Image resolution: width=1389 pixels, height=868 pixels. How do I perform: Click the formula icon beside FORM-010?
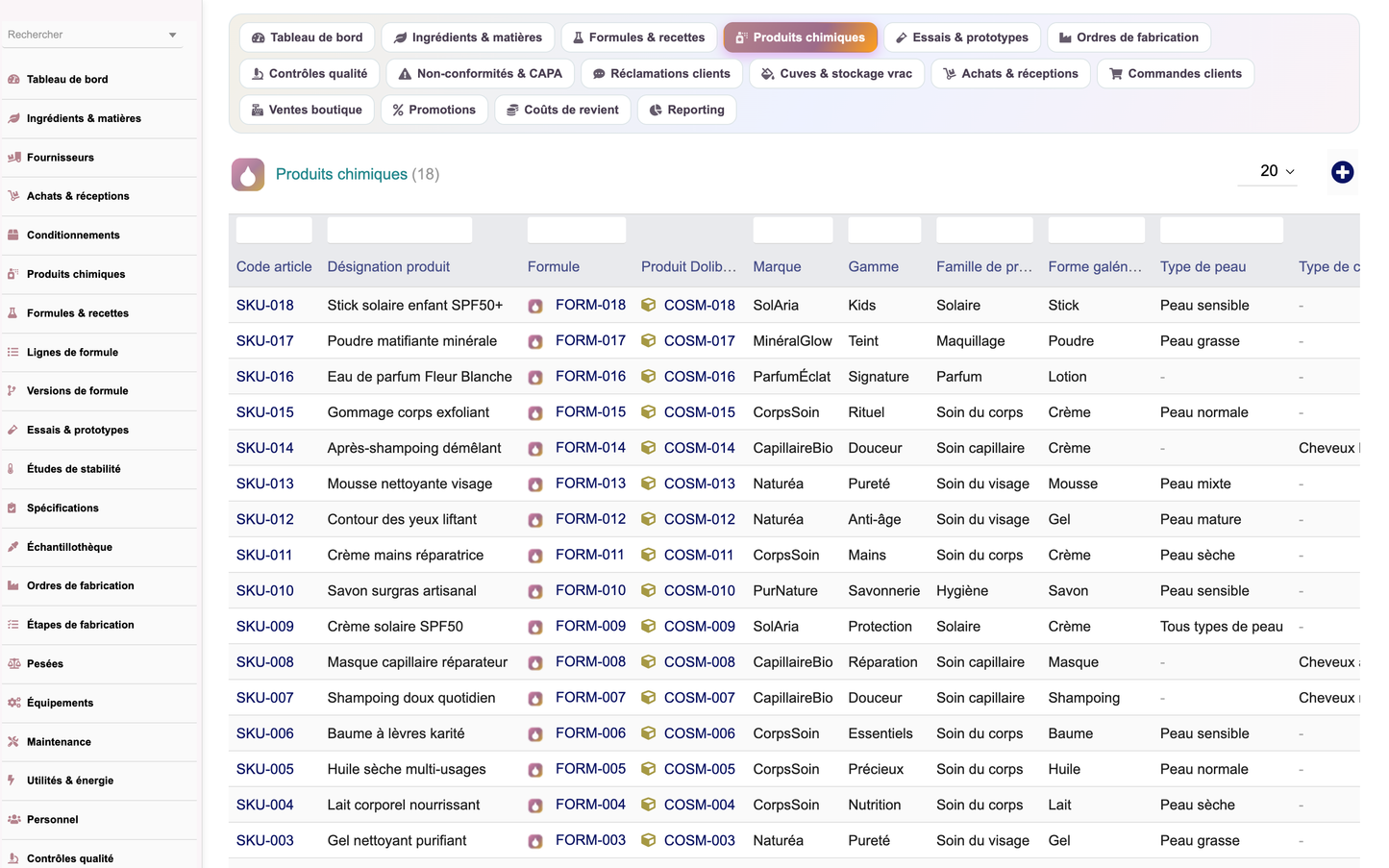(535, 592)
